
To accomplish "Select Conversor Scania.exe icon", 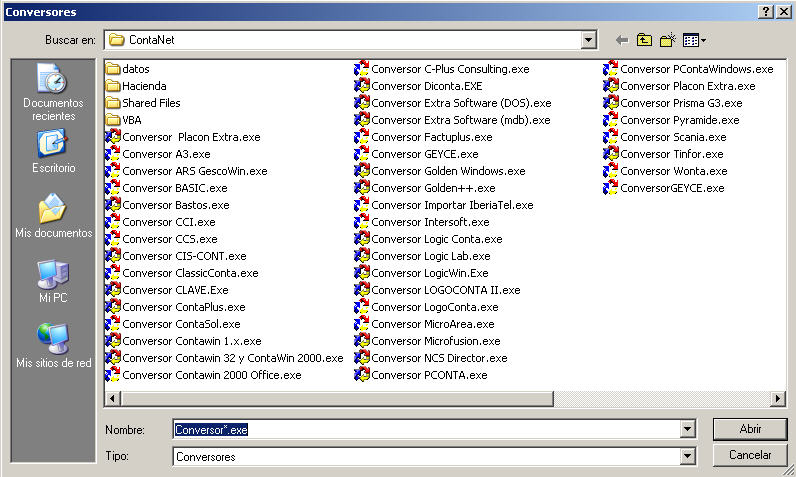I will tap(611, 137).
